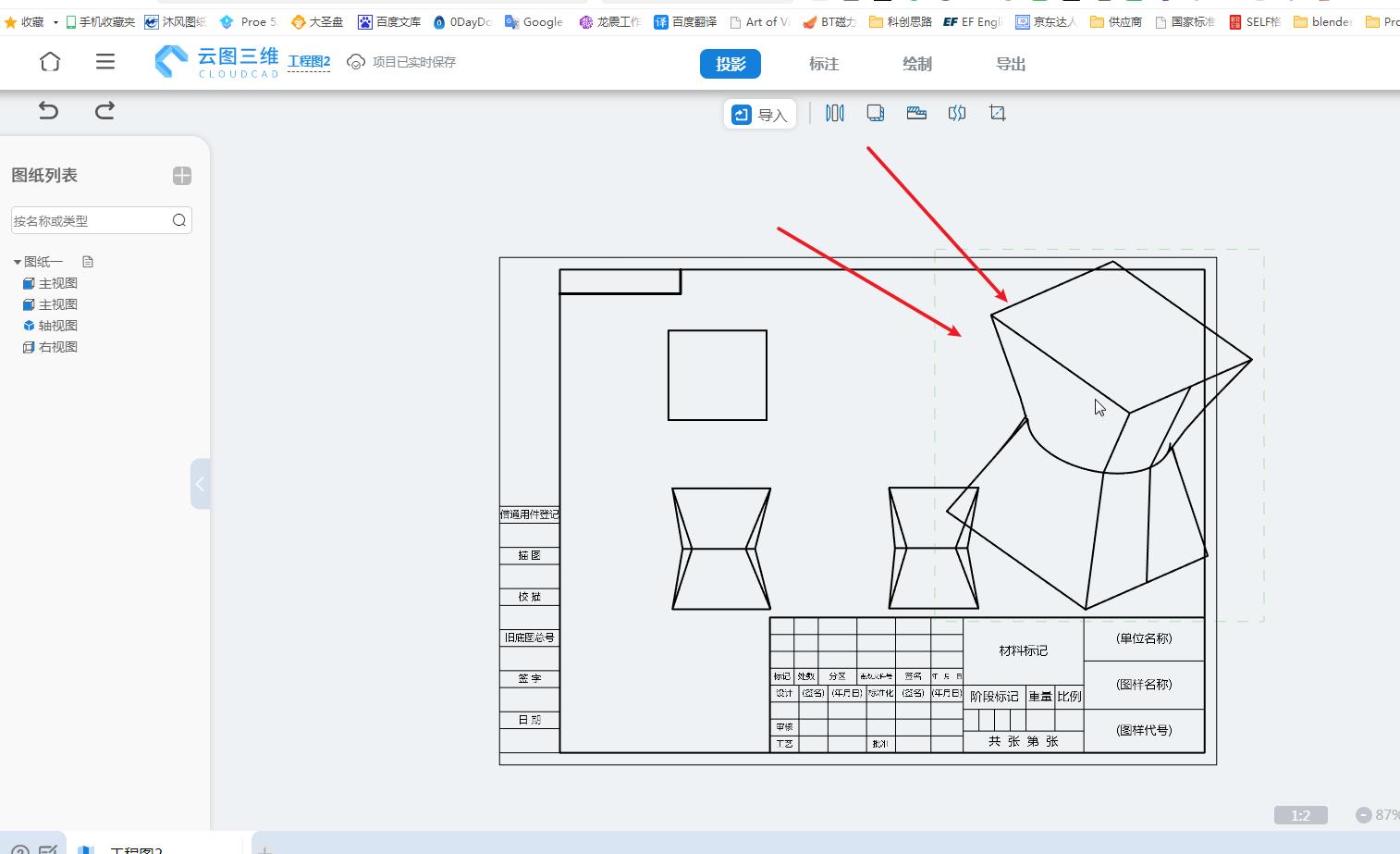This screenshot has width=1400, height=854.
Task: Select the projected view tool icon
Action: (x=875, y=113)
